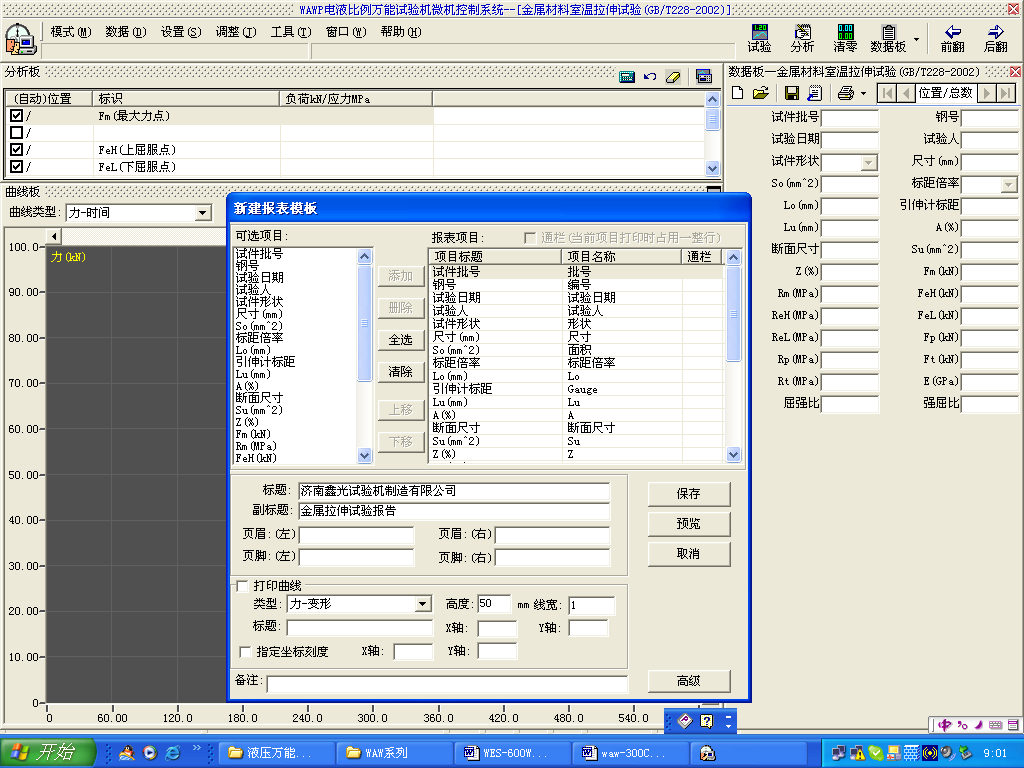Click the 标题 title input field
The height and width of the screenshot is (768, 1024).
[x=454, y=490]
